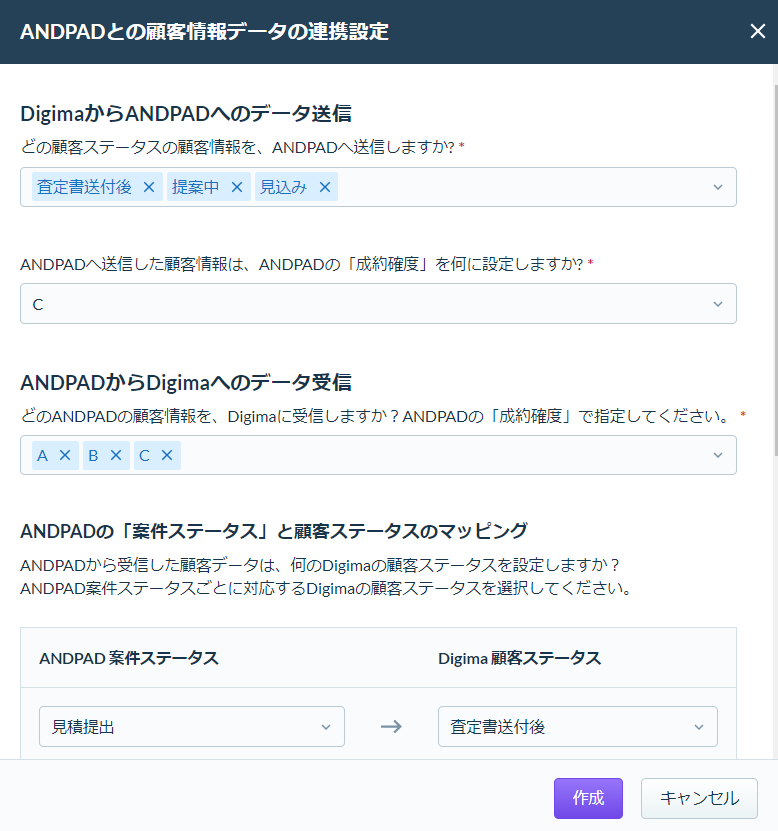This screenshot has width=778, height=831.
Task: Close the ANDPAD連携設定 dialog with X
Action: point(758,31)
